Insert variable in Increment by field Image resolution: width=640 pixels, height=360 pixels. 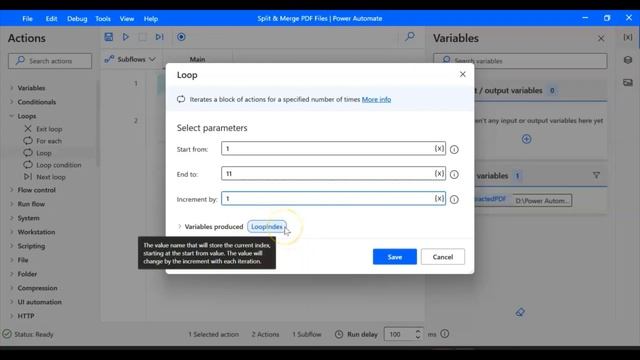pyautogui.click(x=439, y=198)
